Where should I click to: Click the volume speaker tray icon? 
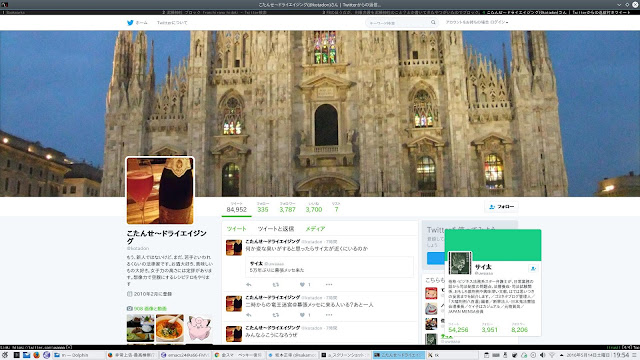click(x=542, y=355)
